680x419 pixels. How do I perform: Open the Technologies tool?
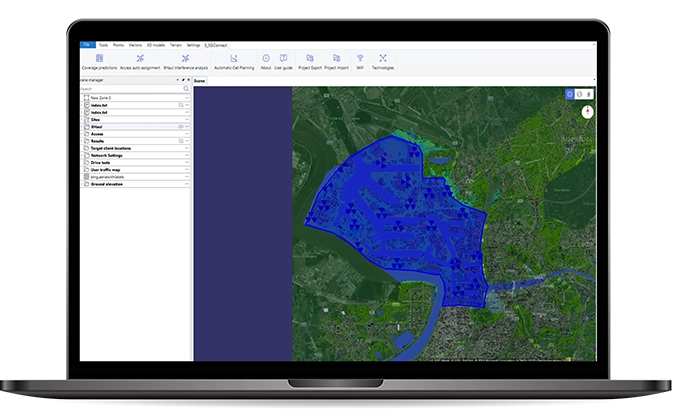382,62
